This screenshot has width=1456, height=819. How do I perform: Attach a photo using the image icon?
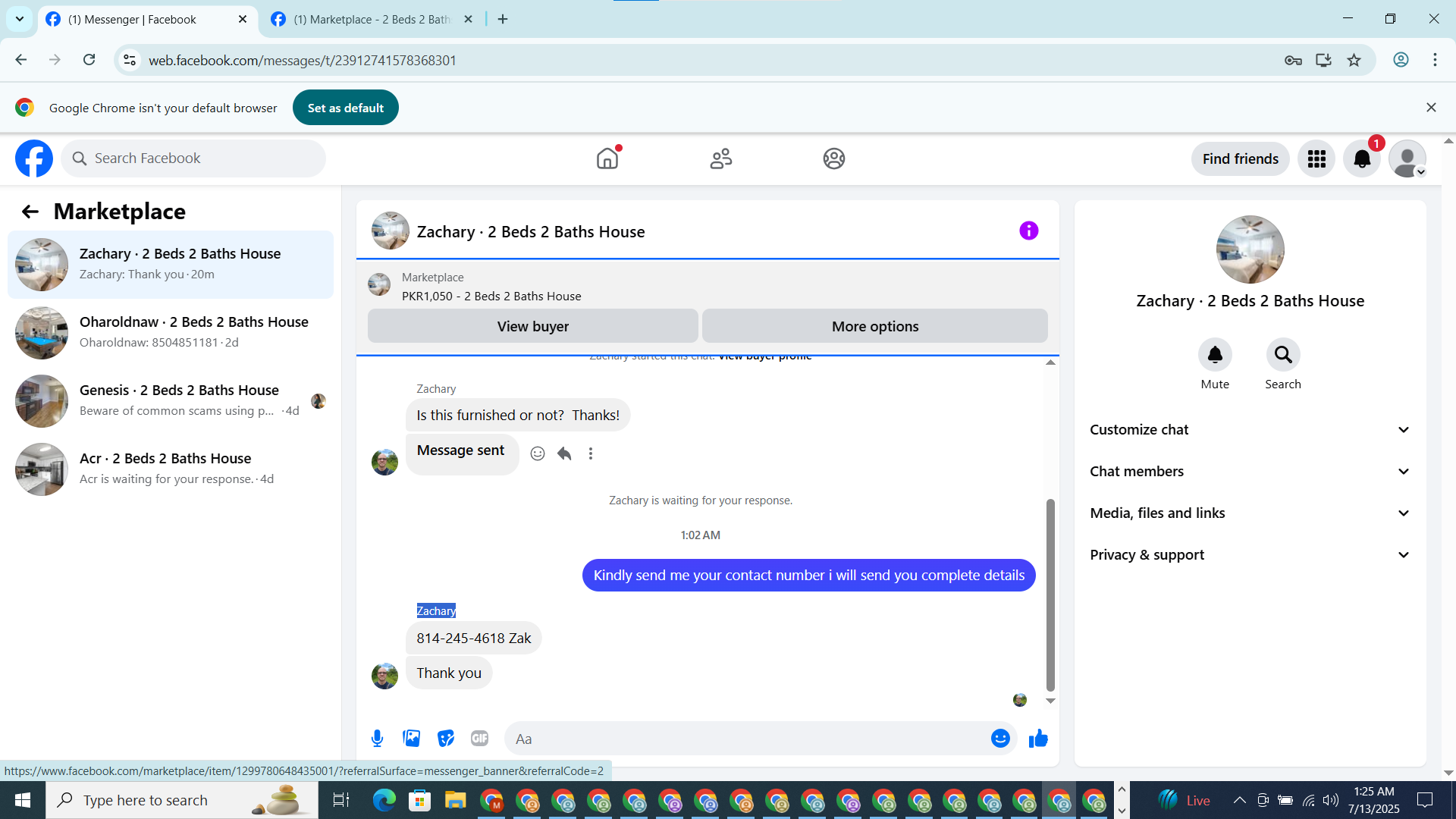[412, 739]
